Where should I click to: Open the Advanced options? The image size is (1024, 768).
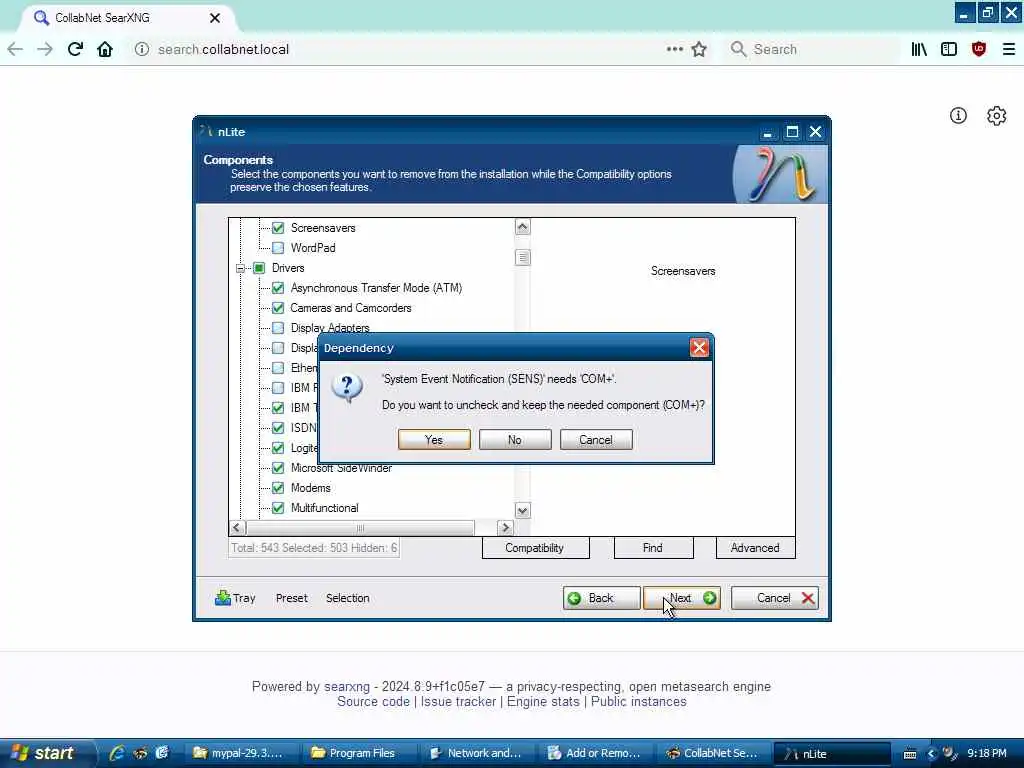coord(755,548)
